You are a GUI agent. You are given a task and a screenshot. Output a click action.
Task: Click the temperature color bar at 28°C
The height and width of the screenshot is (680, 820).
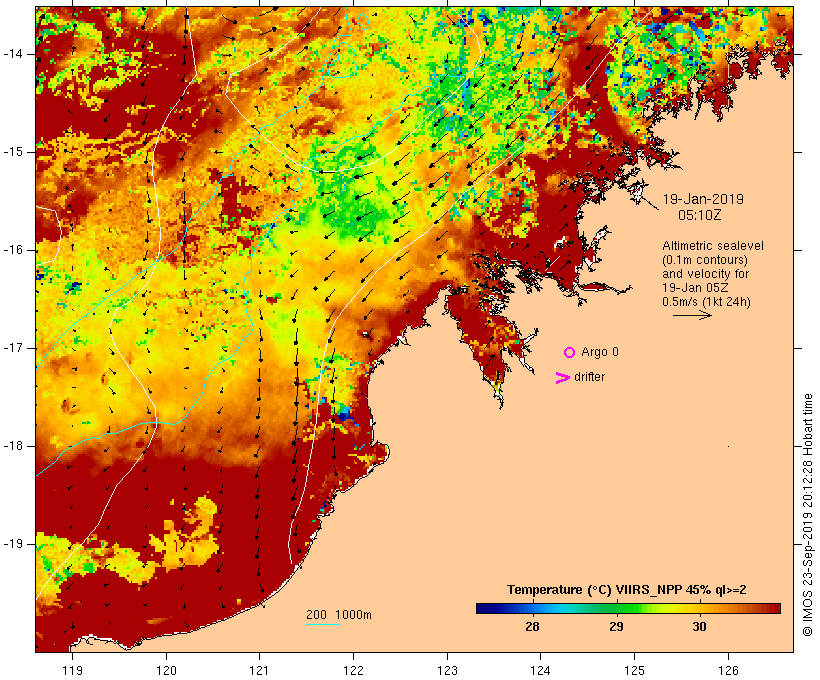point(532,608)
